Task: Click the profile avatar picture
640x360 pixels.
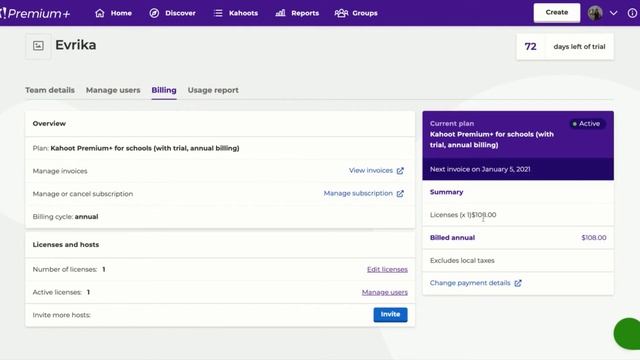Action: click(x=595, y=13)
